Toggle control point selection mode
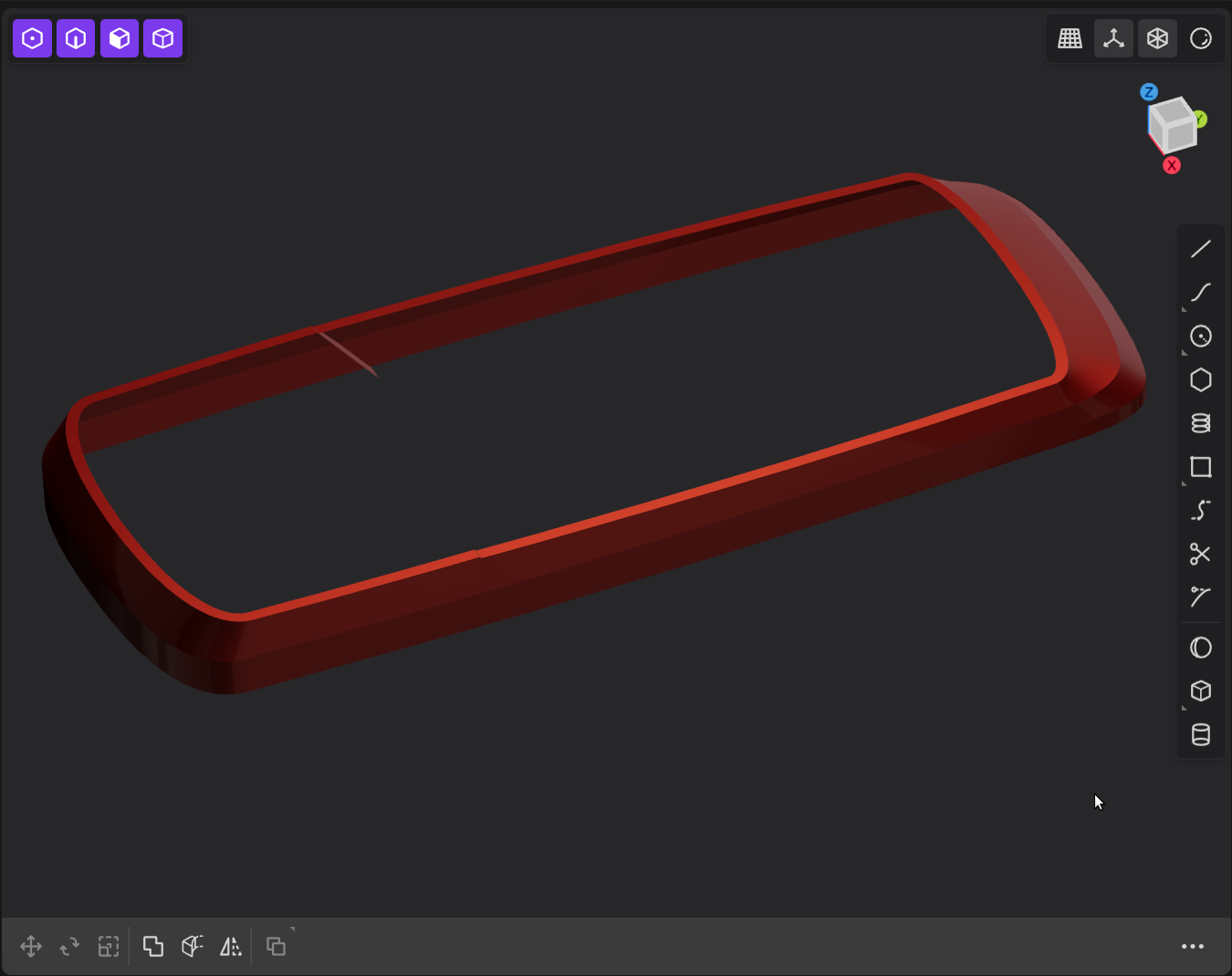The image size is (1232, 976). pyautogui.click(x=32, y=38)
